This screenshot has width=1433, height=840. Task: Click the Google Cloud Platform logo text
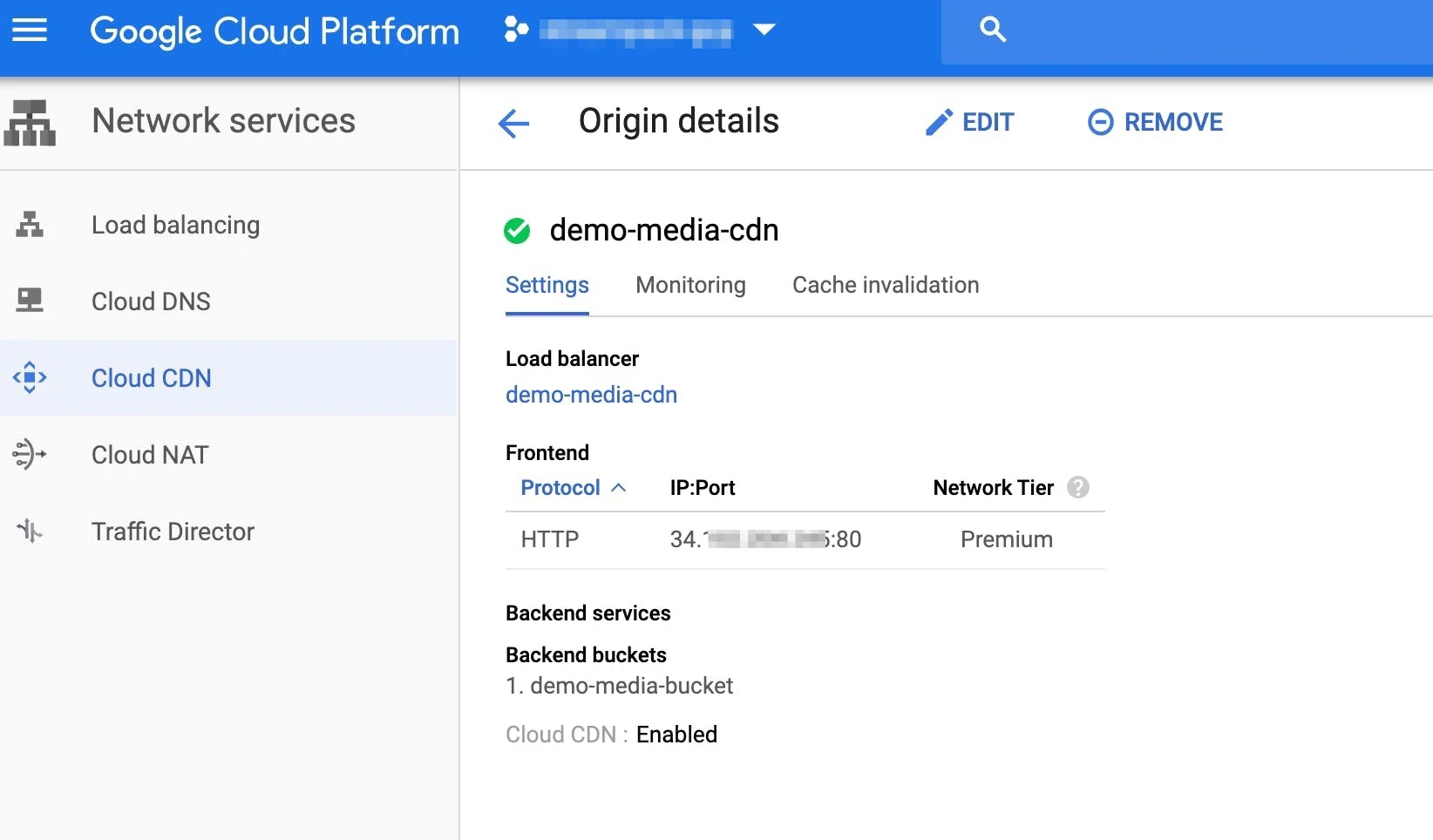coord(275,32)
